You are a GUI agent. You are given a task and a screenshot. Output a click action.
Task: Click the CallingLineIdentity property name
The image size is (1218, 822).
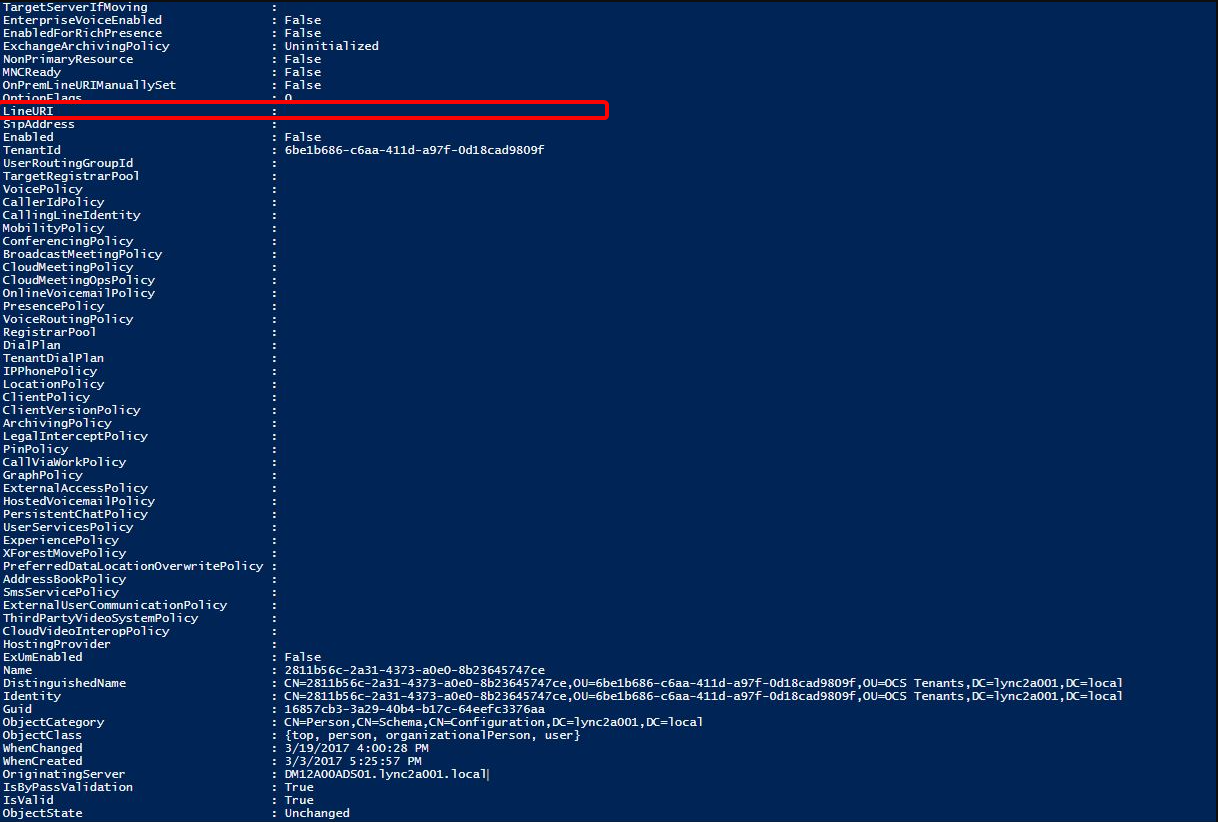click(71, 215)
